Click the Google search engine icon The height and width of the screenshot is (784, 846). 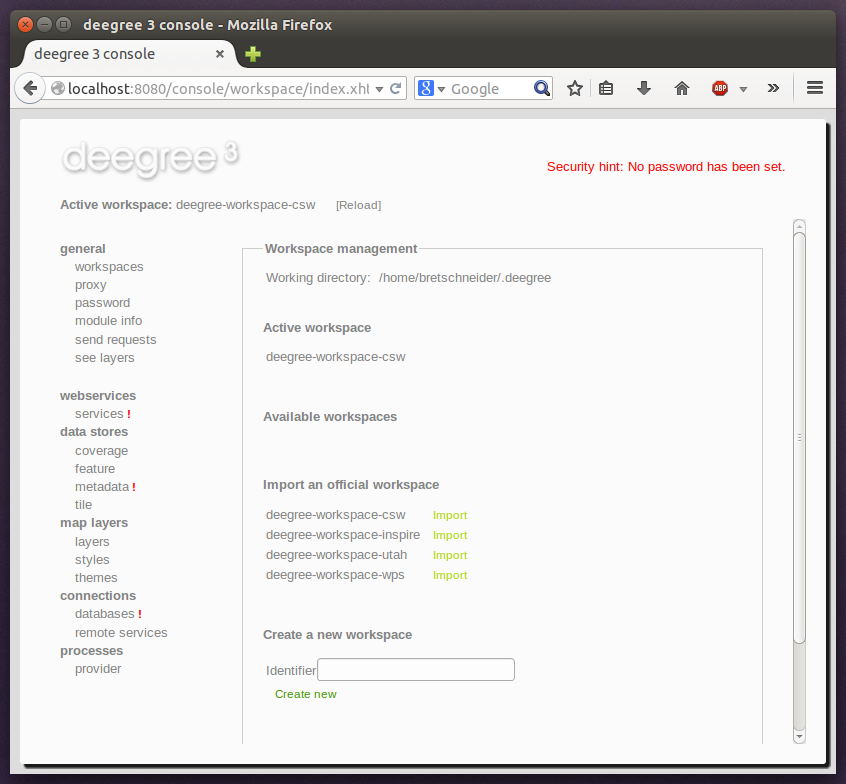coord(424,88)
